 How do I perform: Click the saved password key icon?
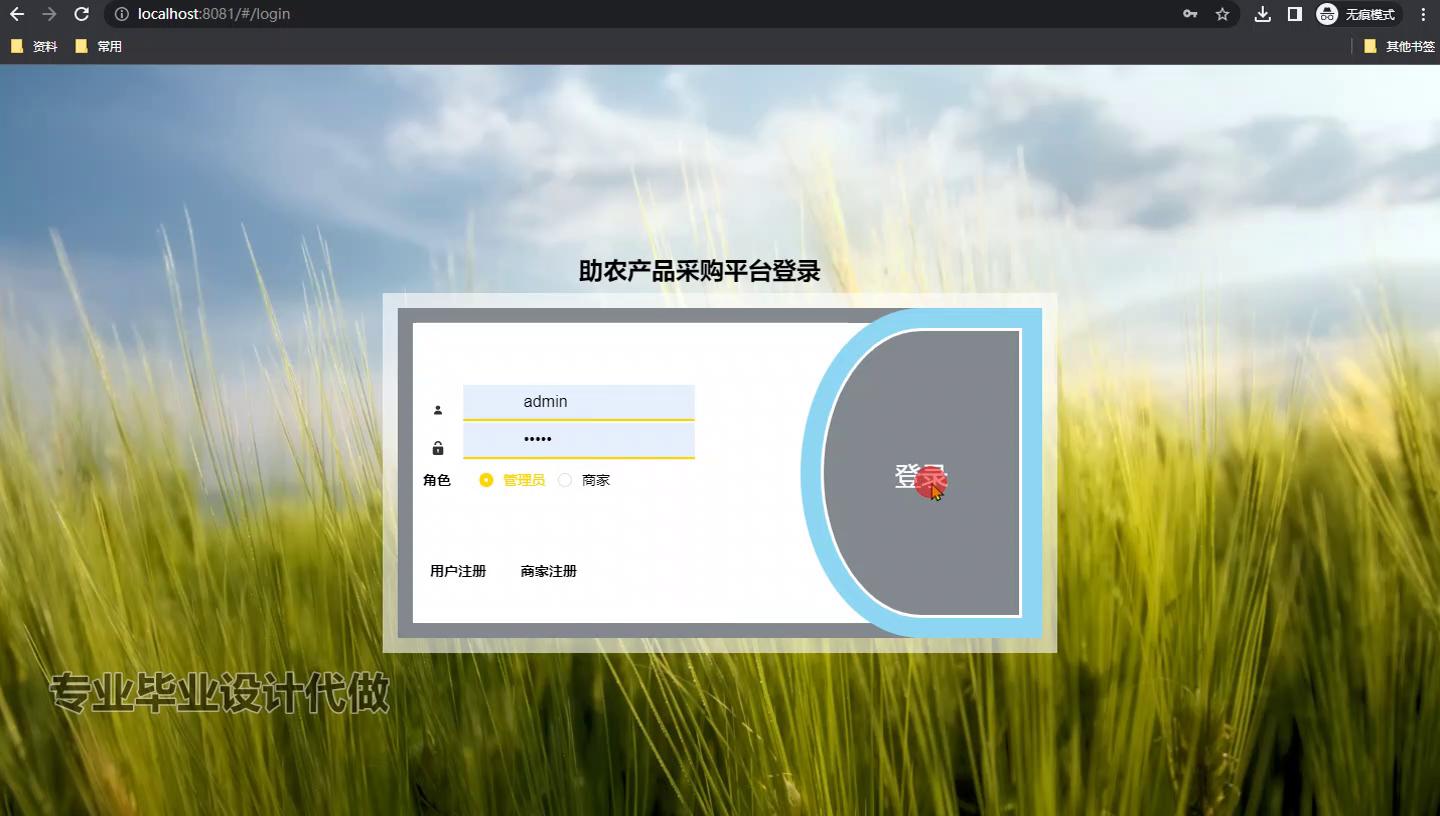tap(1190, 14)
